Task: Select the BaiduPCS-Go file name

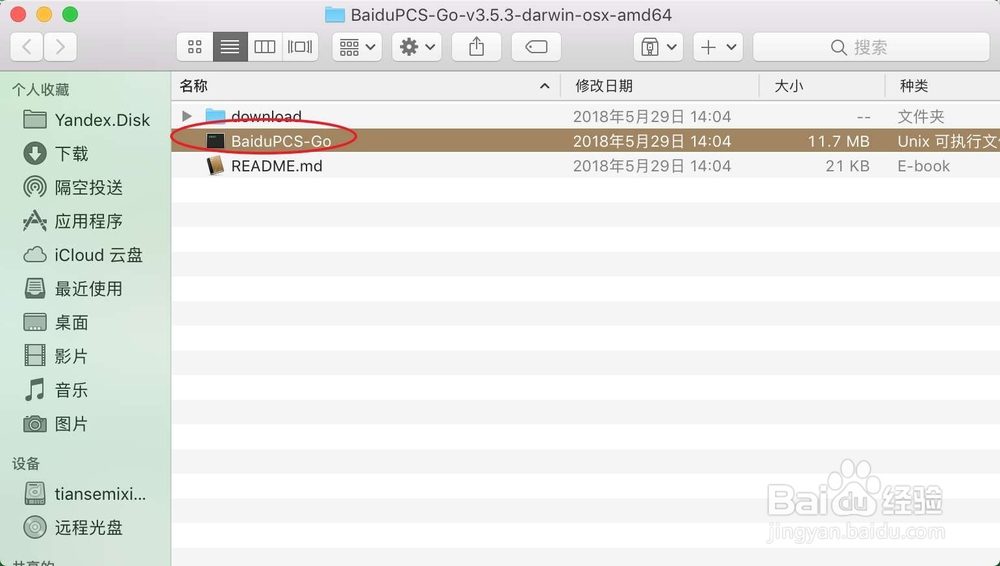Action: (x=281, y=141)
